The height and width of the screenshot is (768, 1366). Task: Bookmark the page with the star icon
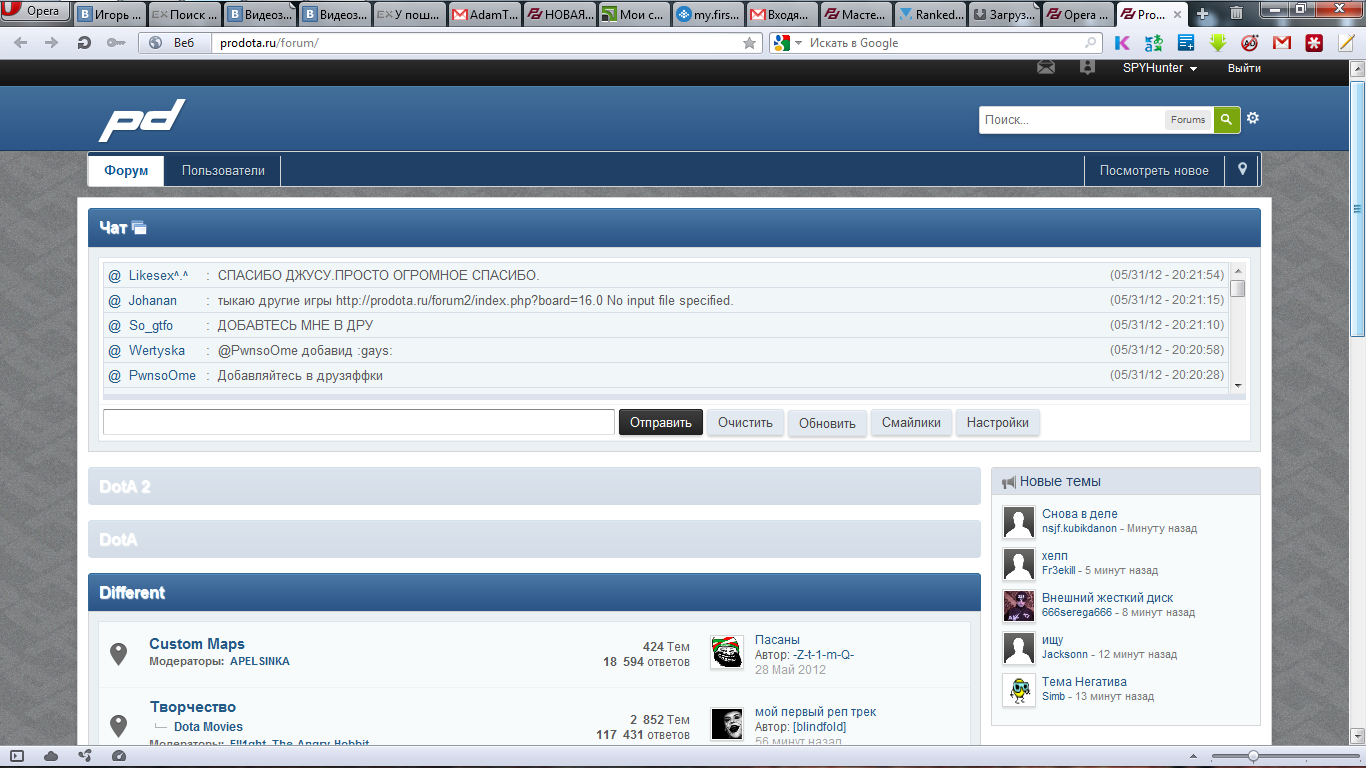750,43
